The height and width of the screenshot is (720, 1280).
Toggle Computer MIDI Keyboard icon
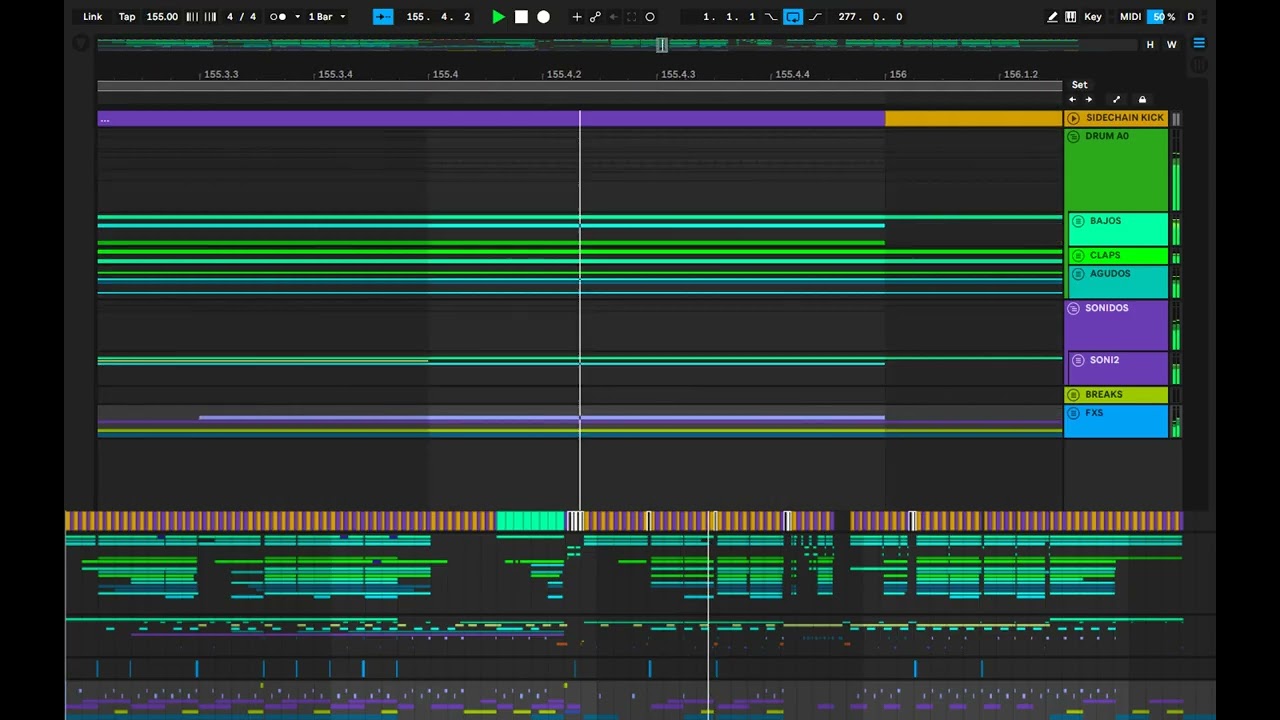[x=1070, y=17]
